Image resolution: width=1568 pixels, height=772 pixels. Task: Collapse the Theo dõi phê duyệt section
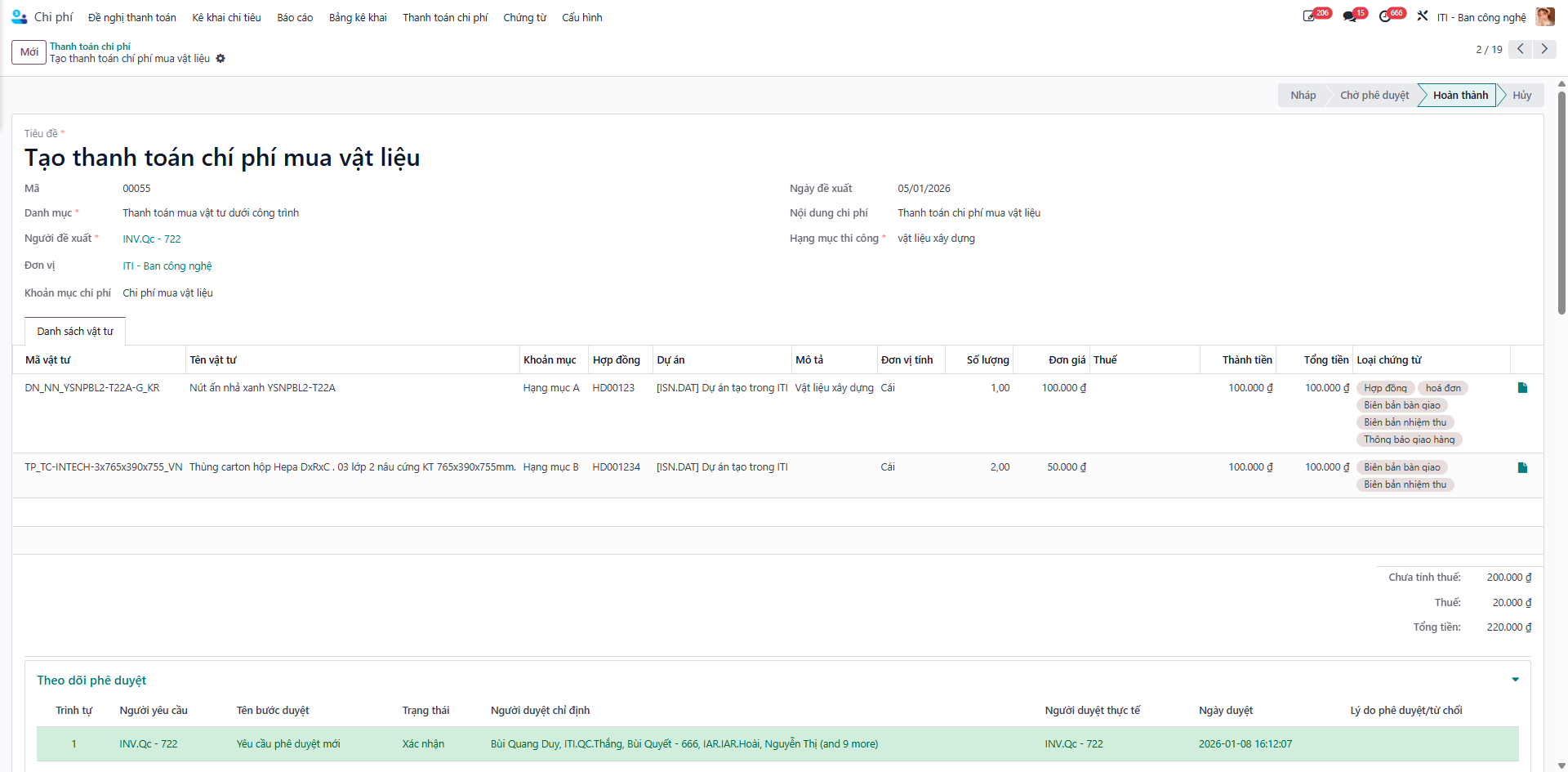click(1515, 680)
